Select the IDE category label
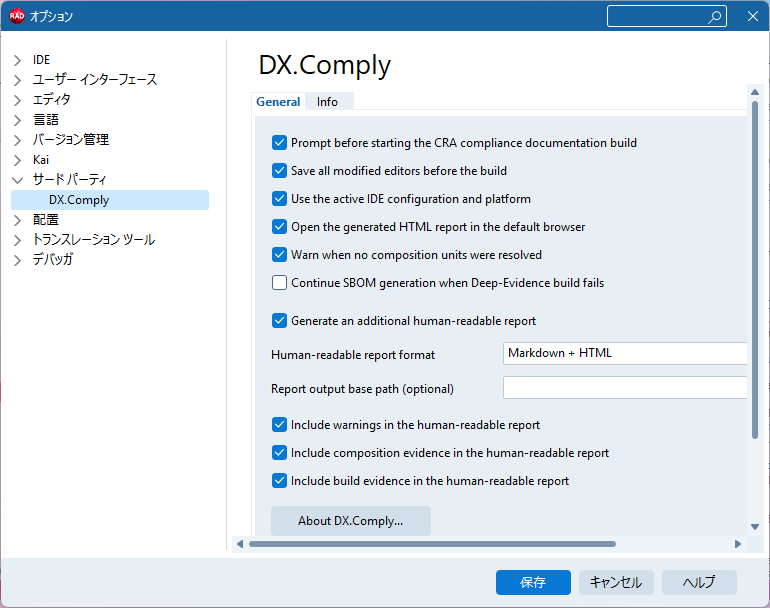This screenshot has height=608, width=770. coord(41,60)
